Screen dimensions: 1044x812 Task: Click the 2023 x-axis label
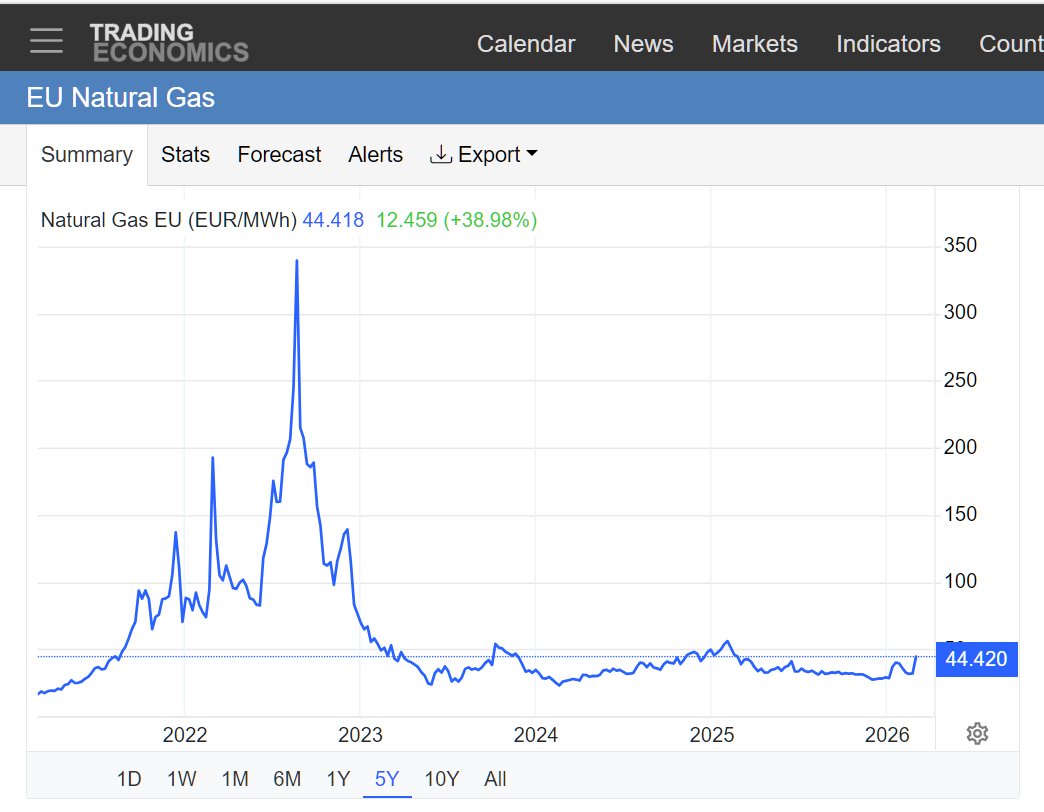(360, 734)
